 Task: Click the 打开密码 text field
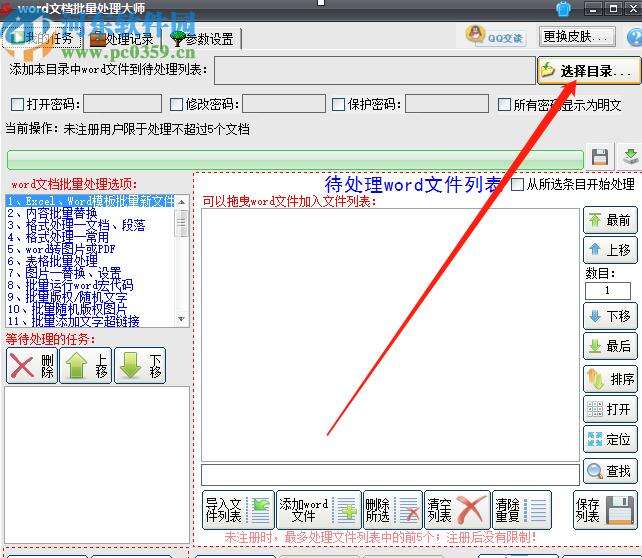122,104
